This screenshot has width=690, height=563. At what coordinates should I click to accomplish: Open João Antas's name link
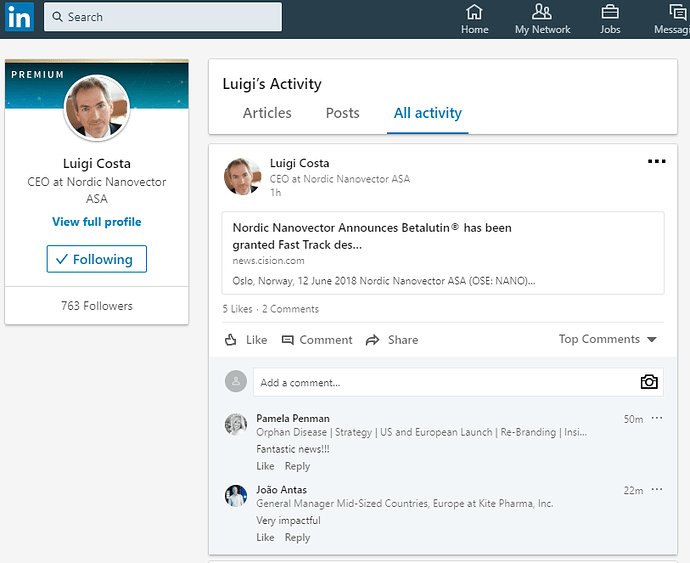[x=281, y=489]
